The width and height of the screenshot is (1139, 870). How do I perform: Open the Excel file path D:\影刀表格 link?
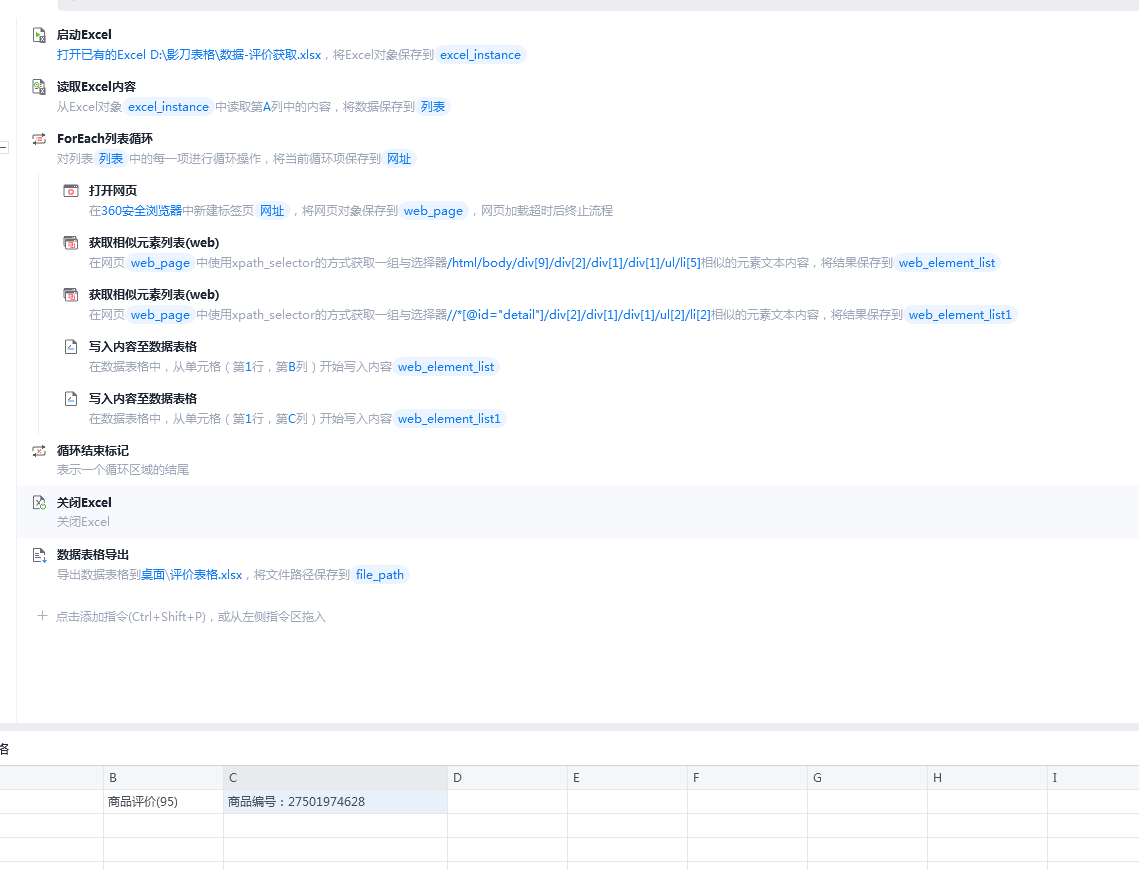[189, 55]
